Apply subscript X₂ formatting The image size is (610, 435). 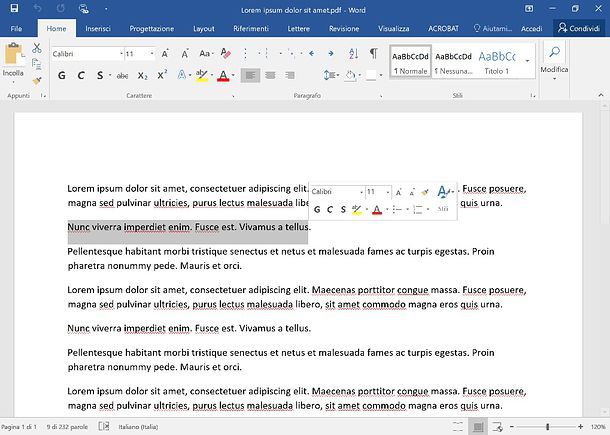(142, 75)
